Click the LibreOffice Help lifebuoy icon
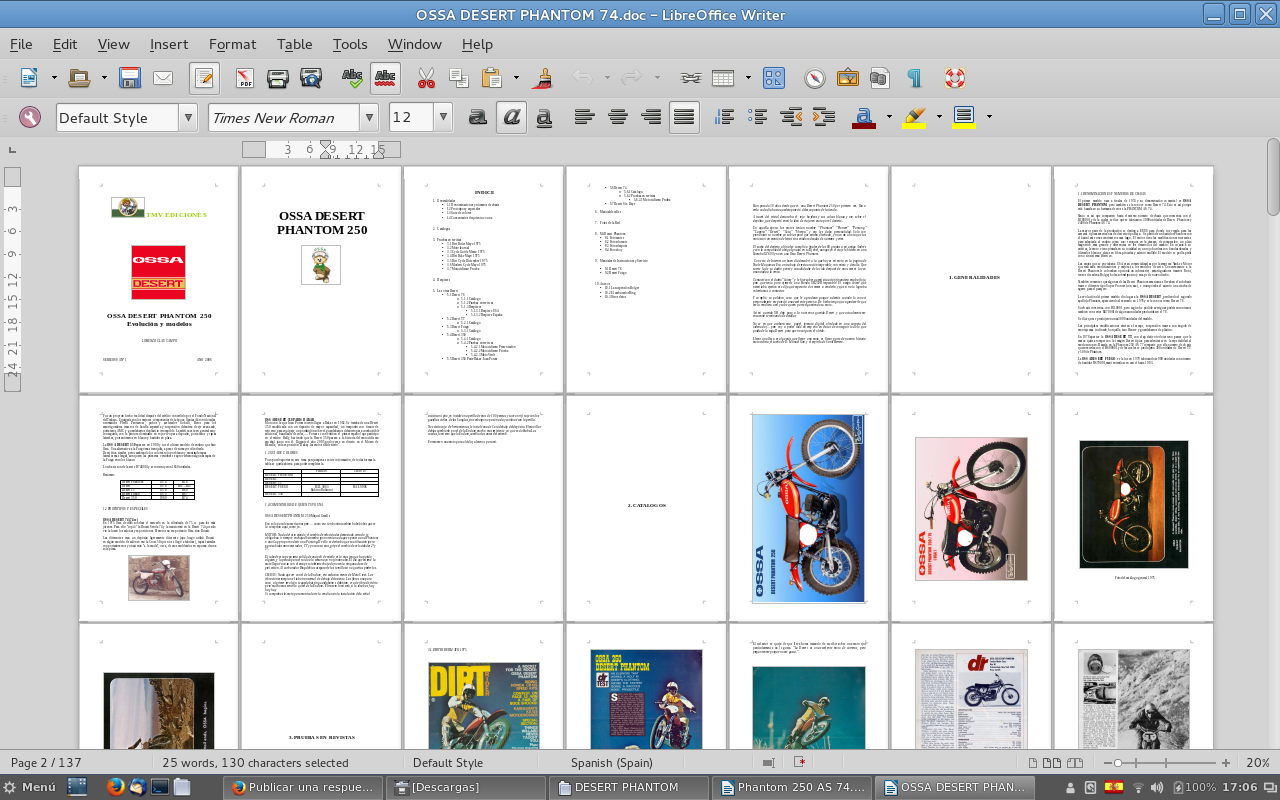This screenshot has height=800, width=1280. [x=954, y=78]
